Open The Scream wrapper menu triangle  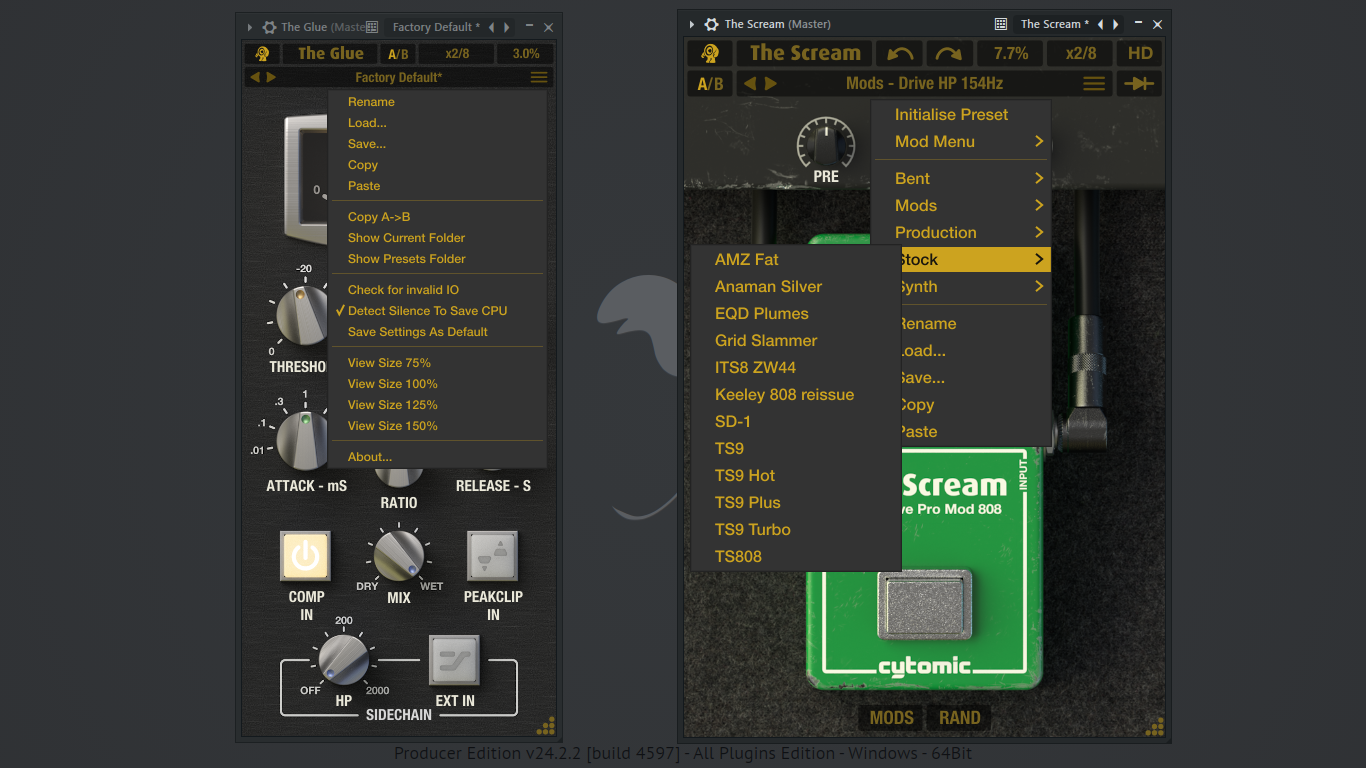692,24
